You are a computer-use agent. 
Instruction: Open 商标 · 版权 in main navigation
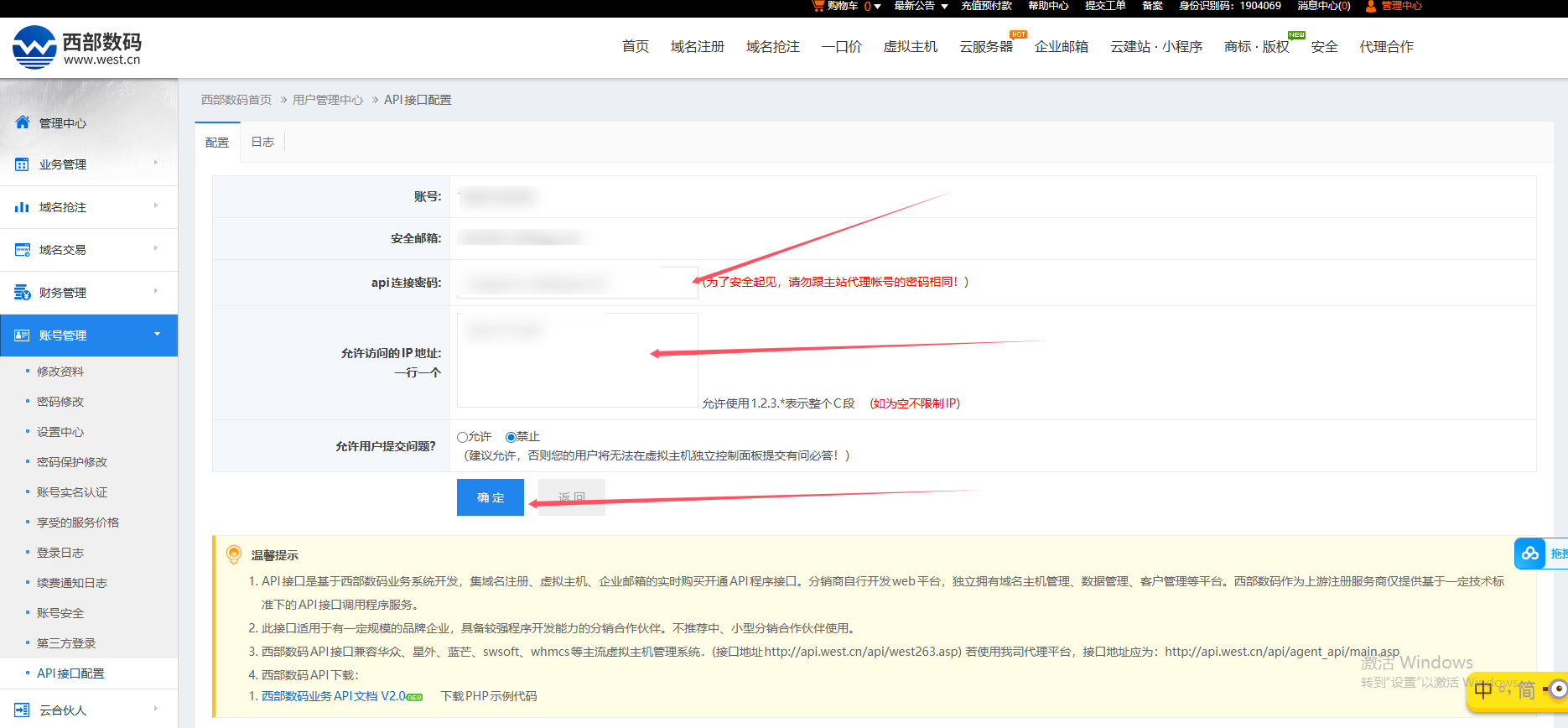coord(1257,47)
